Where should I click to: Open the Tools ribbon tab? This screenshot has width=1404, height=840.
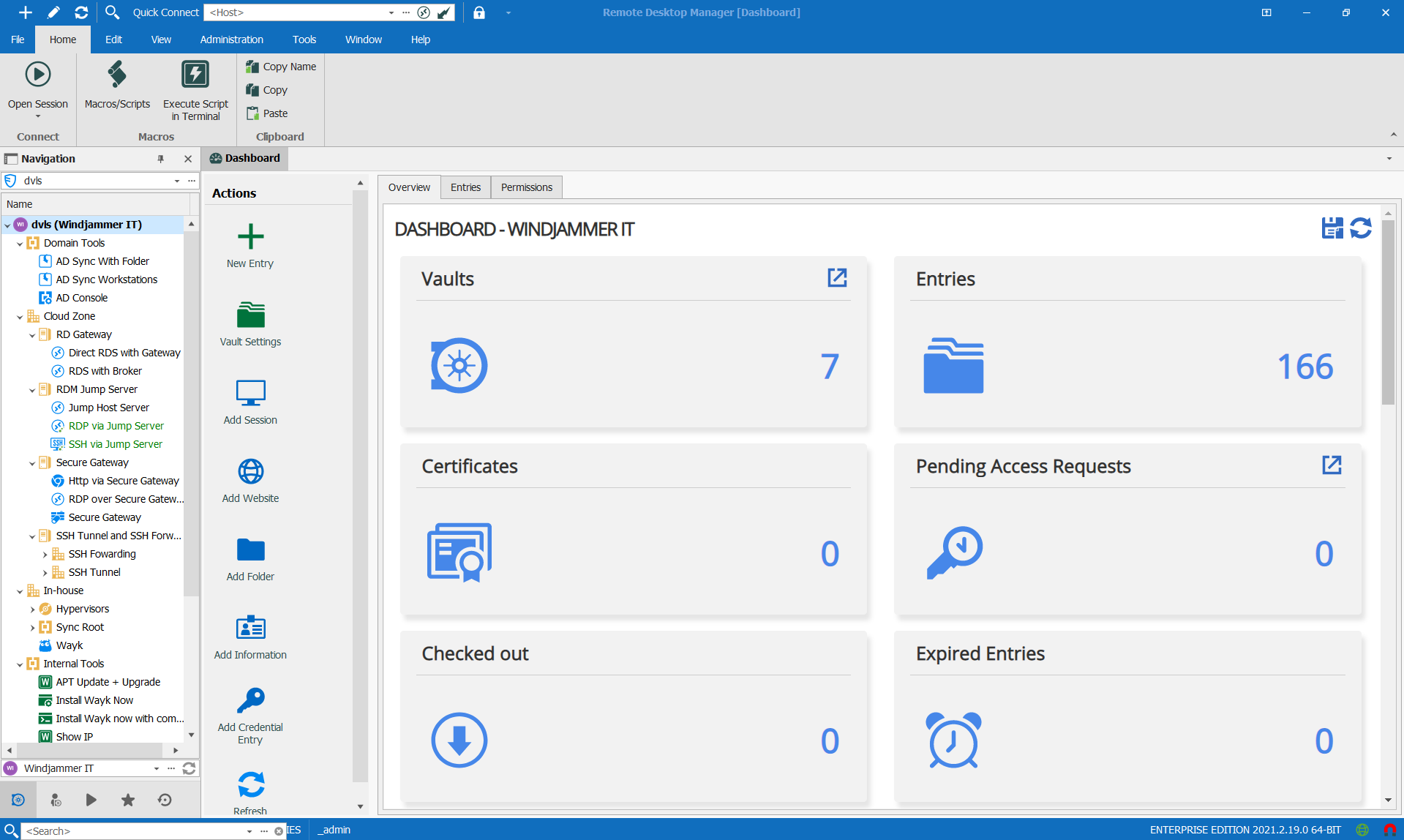[304, 40]
